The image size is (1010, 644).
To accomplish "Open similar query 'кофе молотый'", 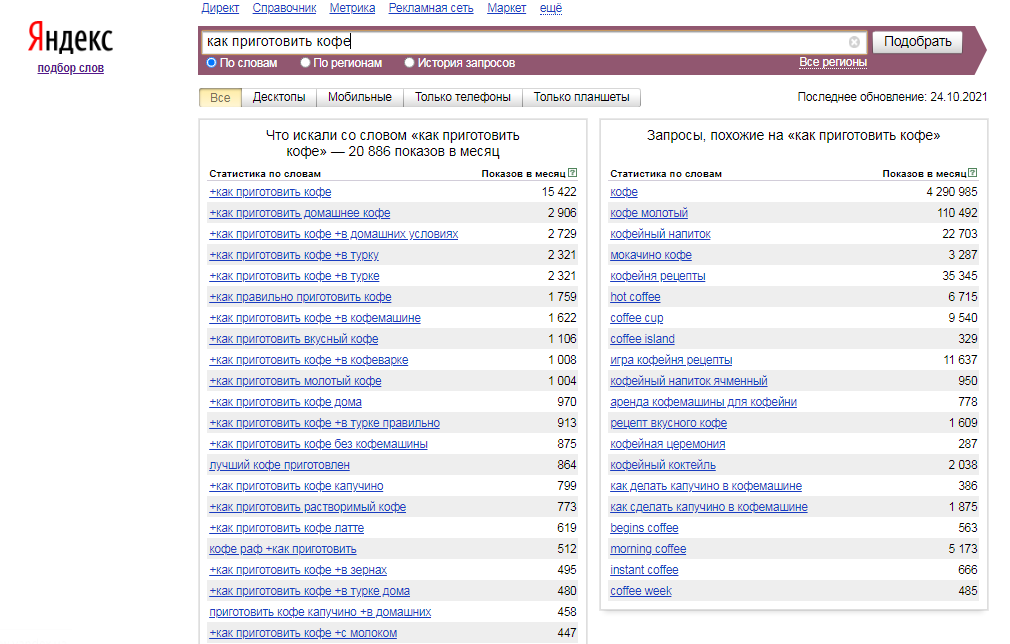I will [649, 213].
